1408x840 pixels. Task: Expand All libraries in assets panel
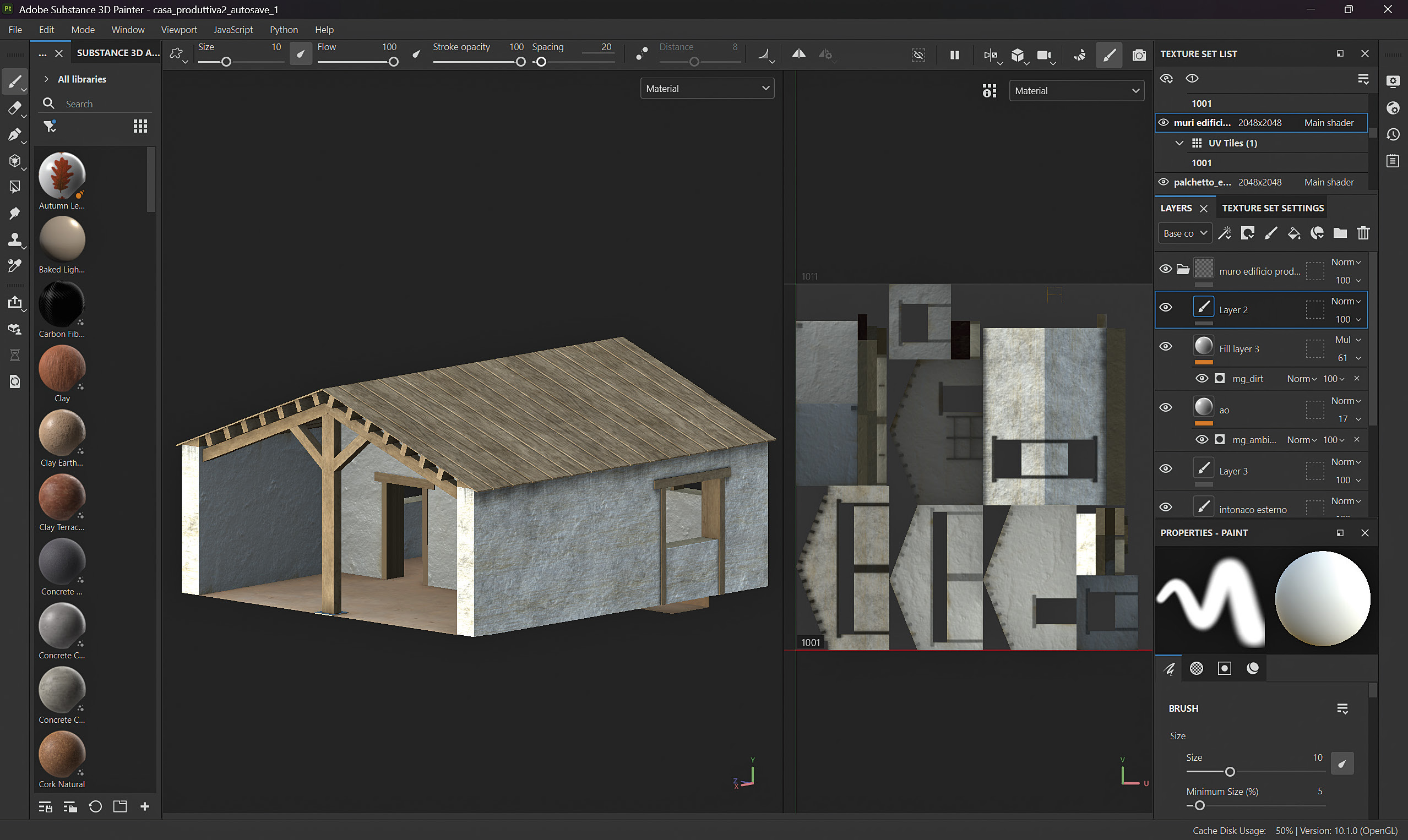pyautogui.click(x=46, y=79)
